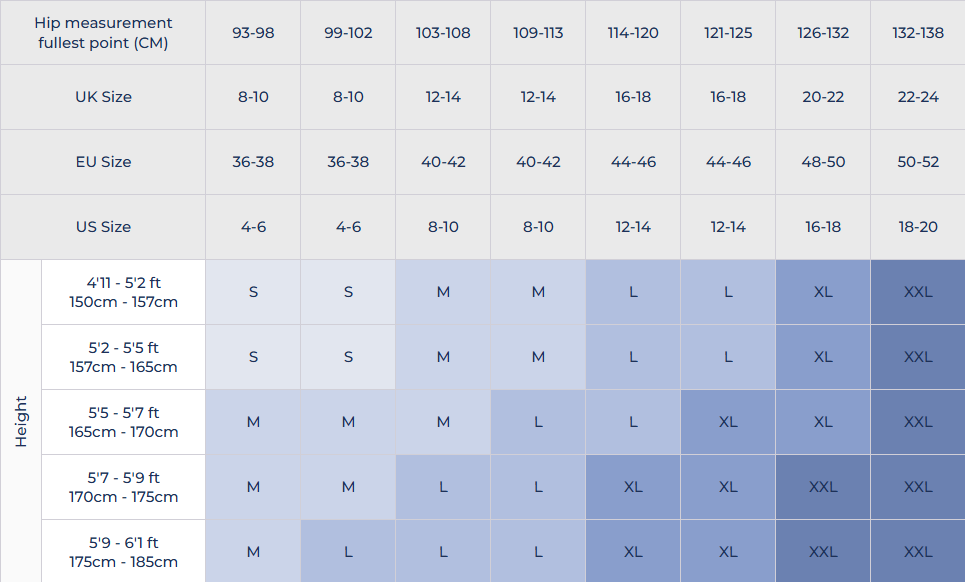The width and height of the screenshot is (965, 582).
Task: Click the vertical Height label
Action: pyautogui.click(x=21, y=421)
